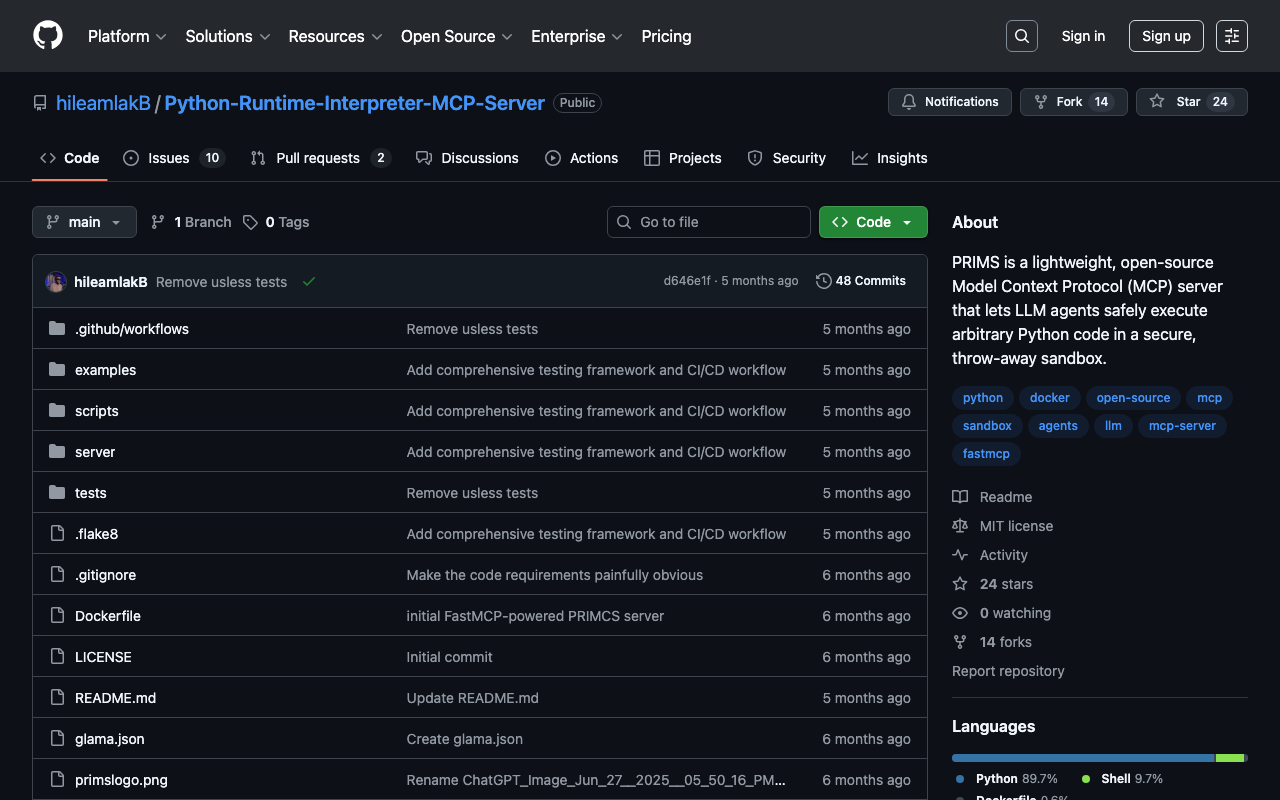Open the Dockerfile file entry
Viewport: 1280px width, 800px height.
click(x=107, y=616)
